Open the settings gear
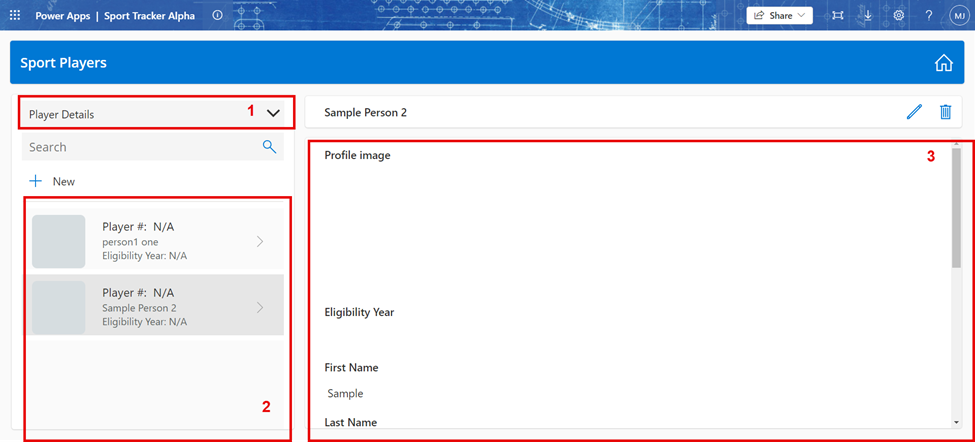The height and width of the screenshot is (442, 975). 899,16
